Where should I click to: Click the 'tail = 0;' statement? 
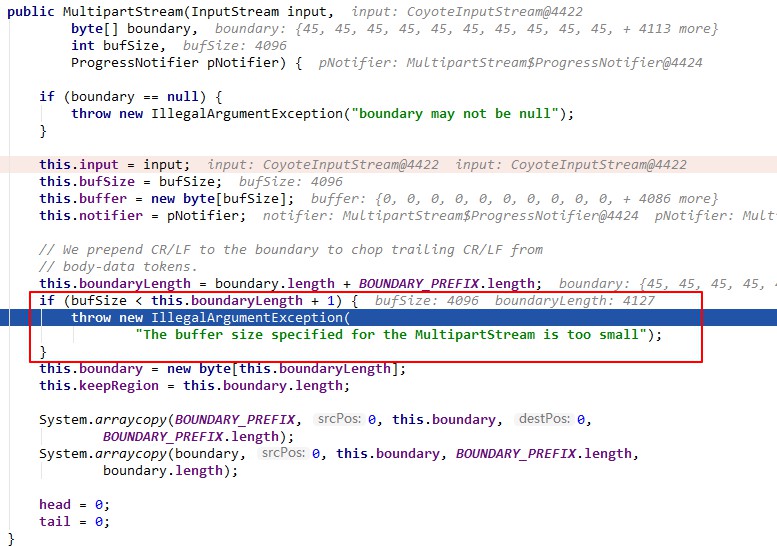pos(74,521)
